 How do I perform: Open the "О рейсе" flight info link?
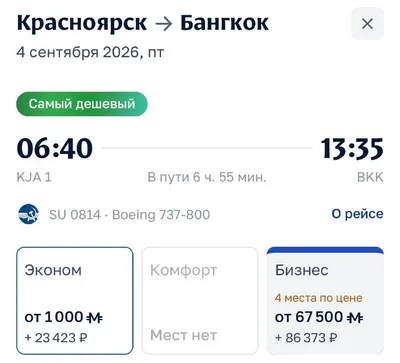(x=357, y=214)
